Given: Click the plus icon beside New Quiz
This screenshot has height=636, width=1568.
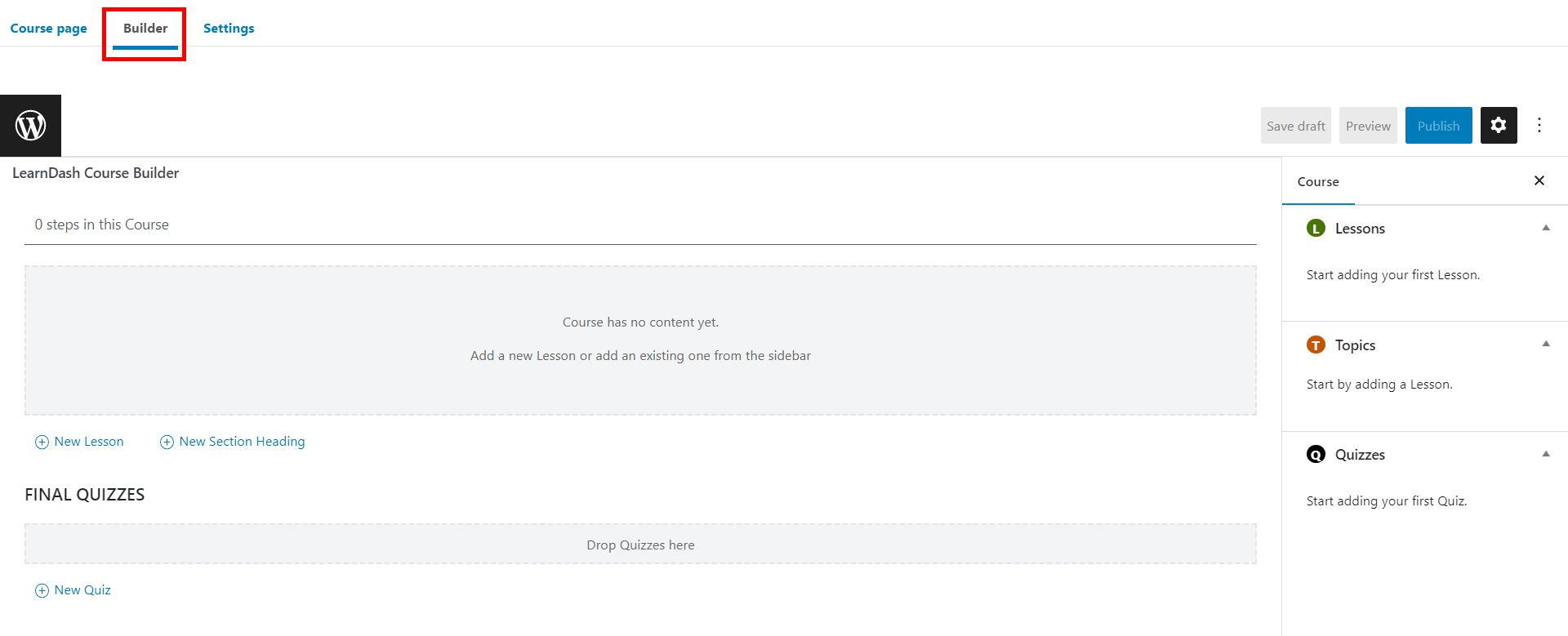Looking at the screenshot, I should [42, 590].
